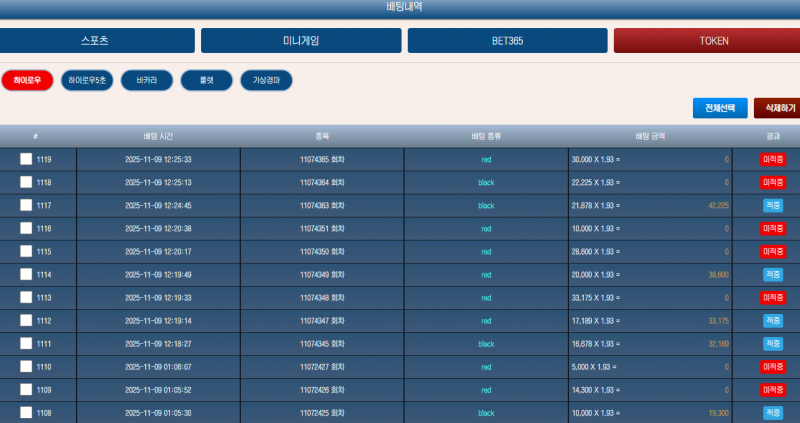Click the 적중 badge on row 1117

773,205
